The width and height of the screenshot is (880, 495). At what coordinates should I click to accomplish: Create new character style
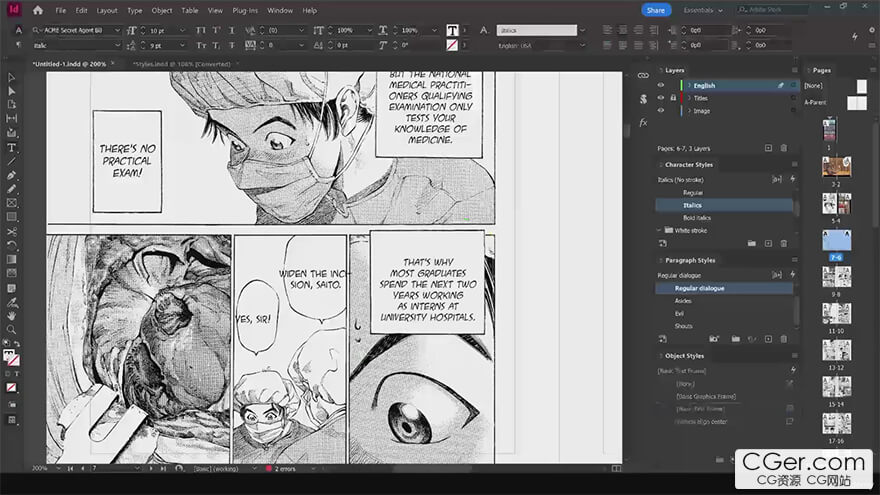[768, 244]
